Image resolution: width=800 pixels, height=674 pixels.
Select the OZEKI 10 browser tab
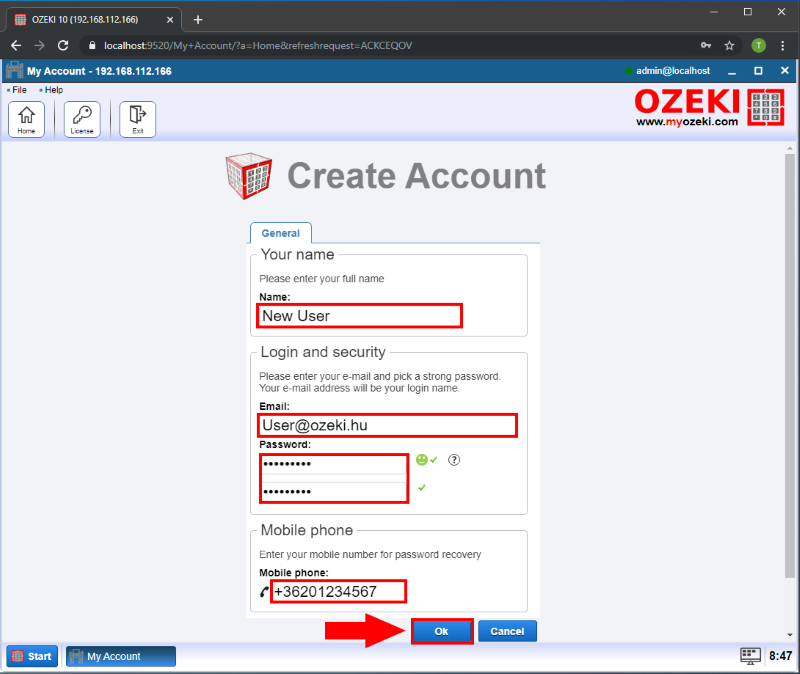pyautogui.click(x=94, y=19)
